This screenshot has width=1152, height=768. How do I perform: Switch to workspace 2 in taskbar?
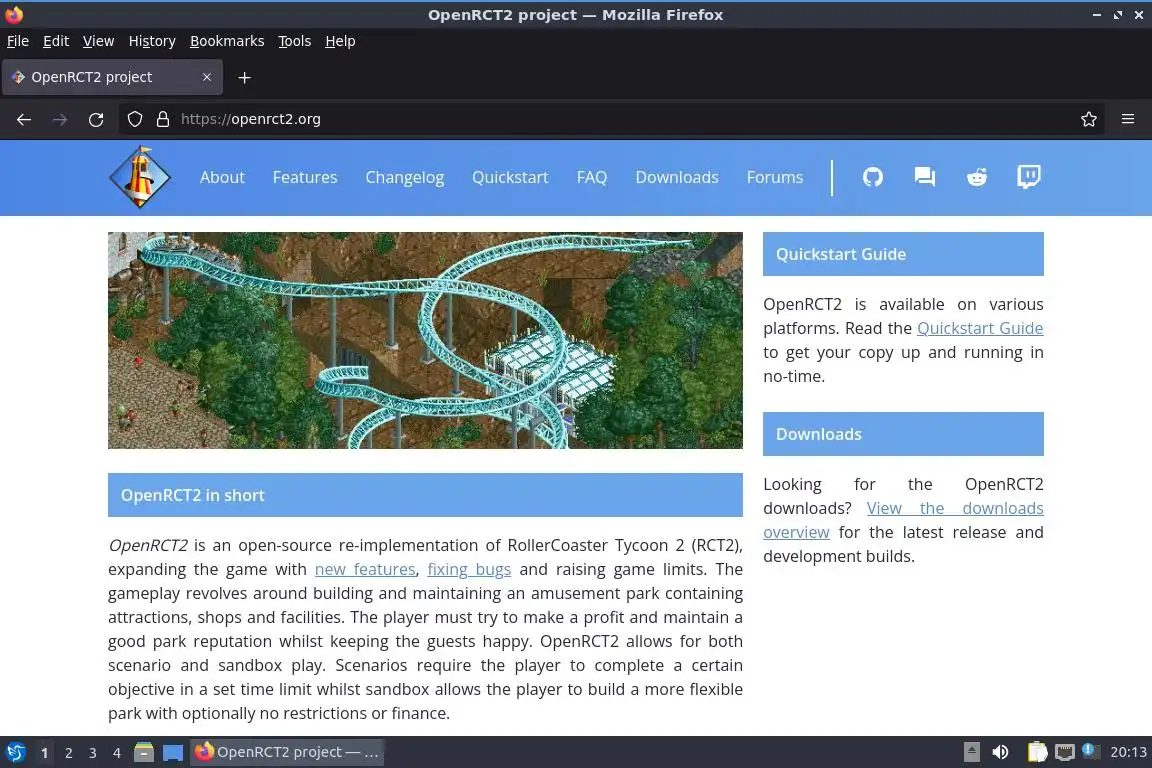(x=68, y=753)
